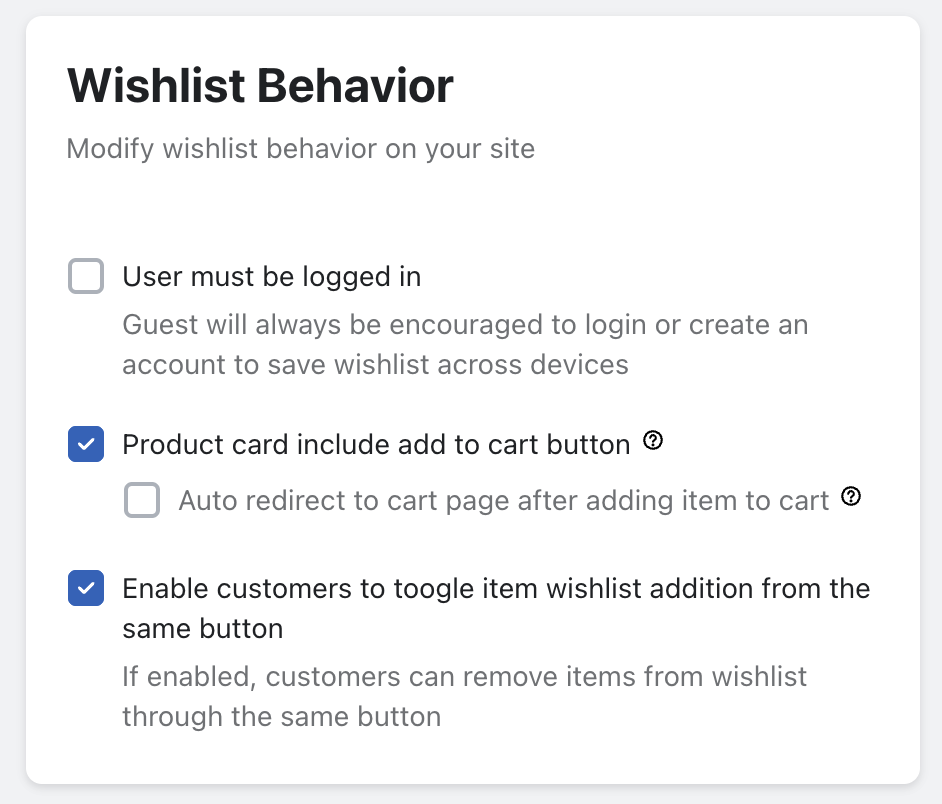Check the "User must be logged in" checkbox
The width and height of the screenshot is (942, 804).
click(x=86, y=276)
